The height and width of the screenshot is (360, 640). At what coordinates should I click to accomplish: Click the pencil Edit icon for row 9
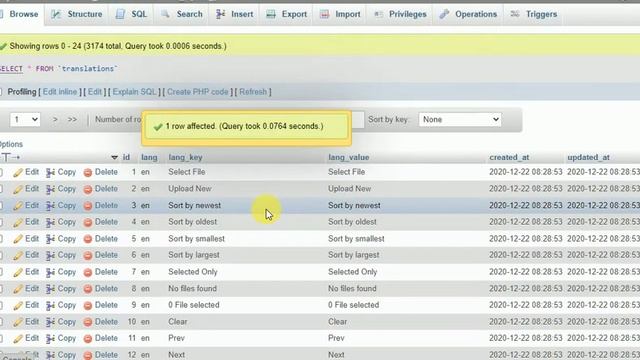18,306
